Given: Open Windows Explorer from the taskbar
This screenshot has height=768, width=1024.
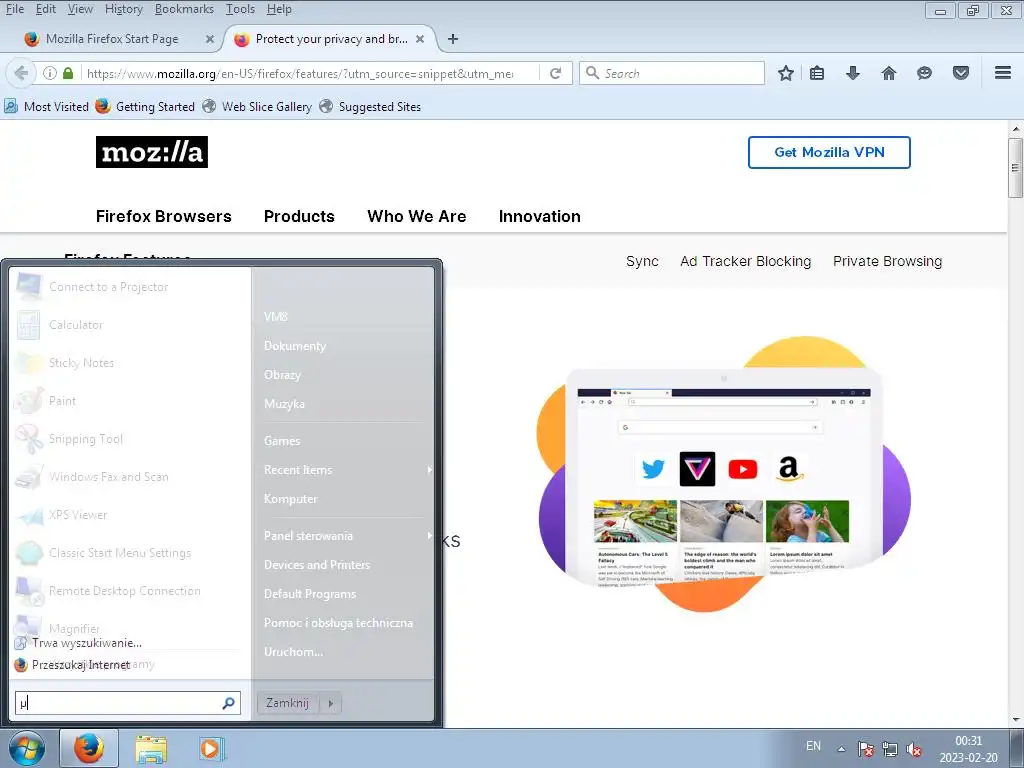Looking at the screenshot, I should tap(151, 749).
